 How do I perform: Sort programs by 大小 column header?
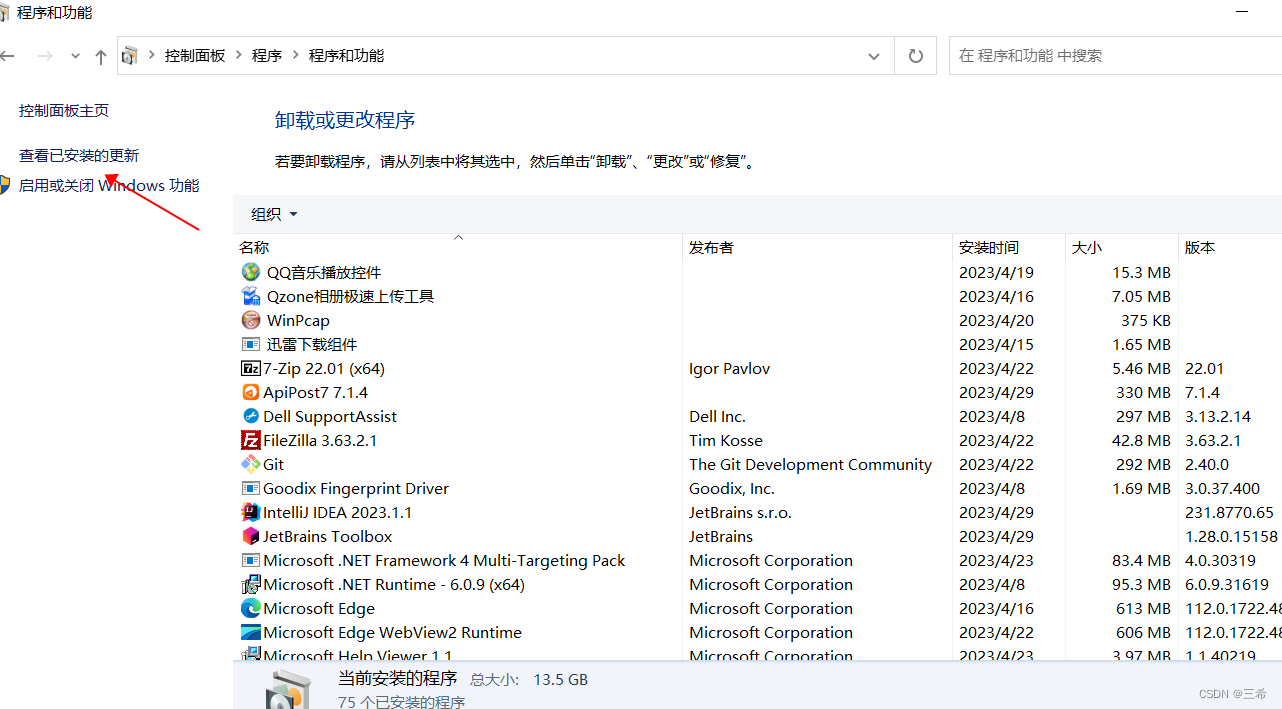[1087, 247]
